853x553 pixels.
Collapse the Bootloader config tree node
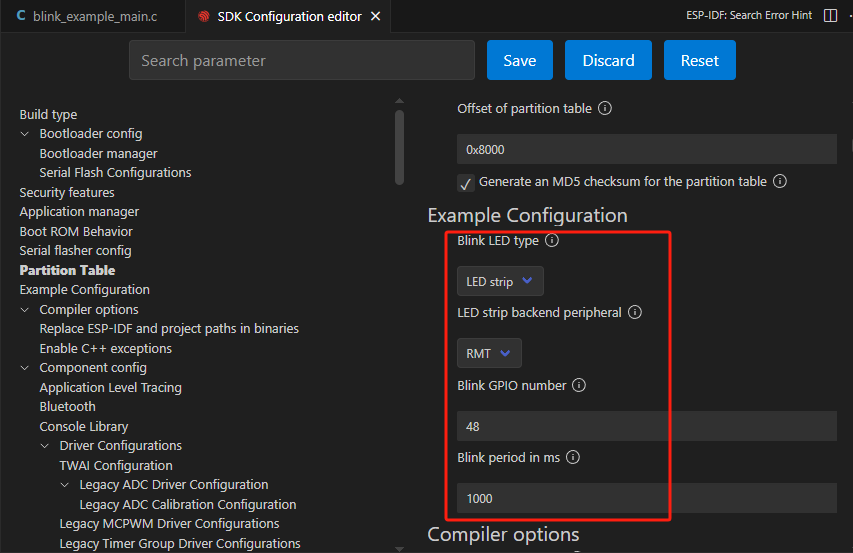coord(25,134)
